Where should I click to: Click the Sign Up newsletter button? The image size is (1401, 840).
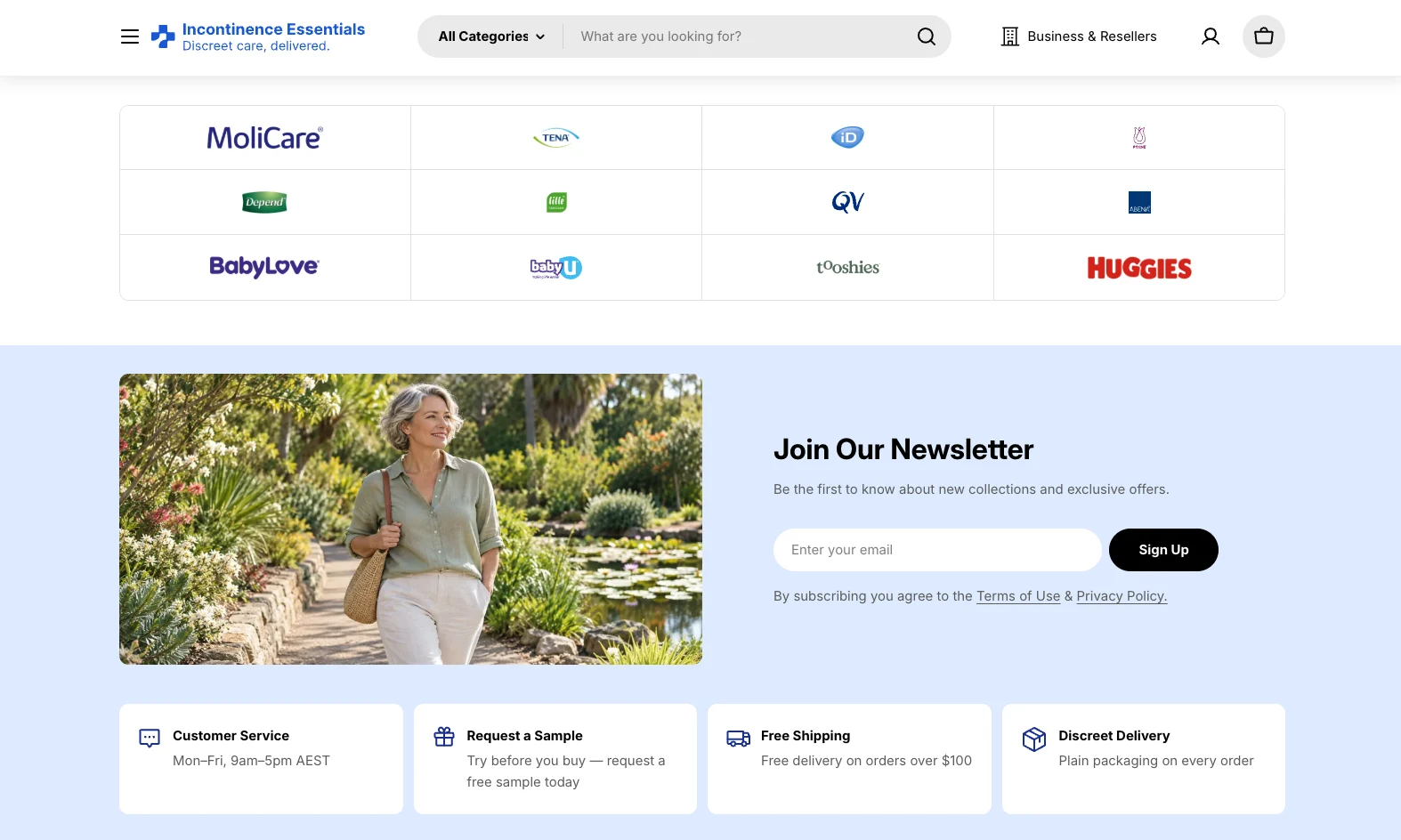1163,550
